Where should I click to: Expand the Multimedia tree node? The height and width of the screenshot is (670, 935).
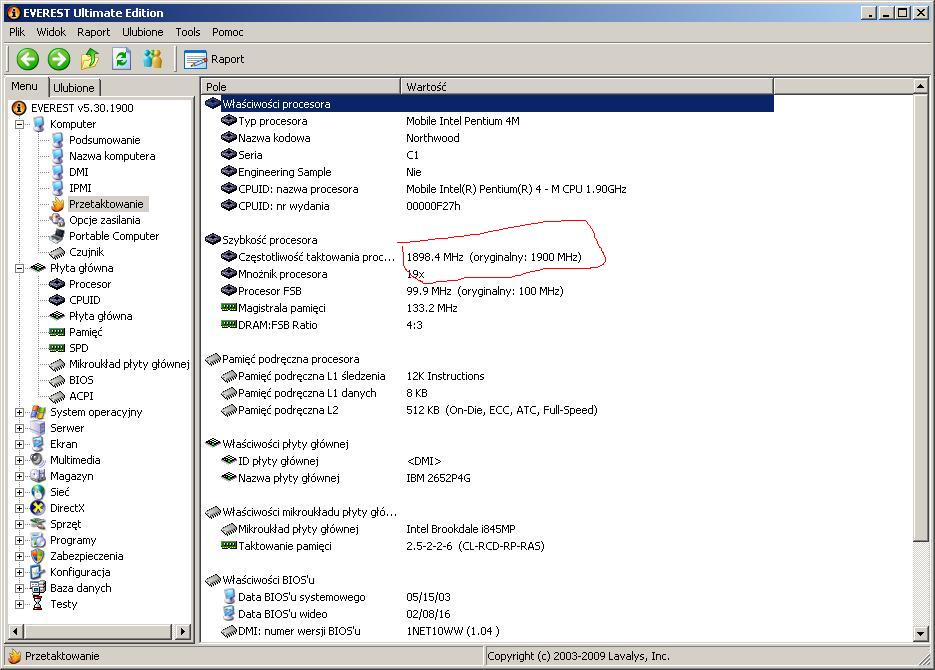tap(20, 460)
